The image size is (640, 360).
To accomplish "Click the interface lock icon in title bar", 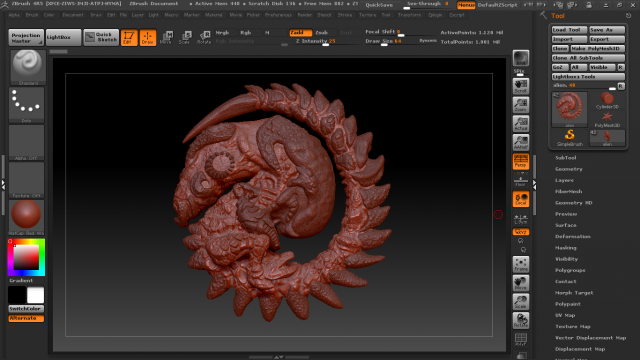I will pos(589,5).
